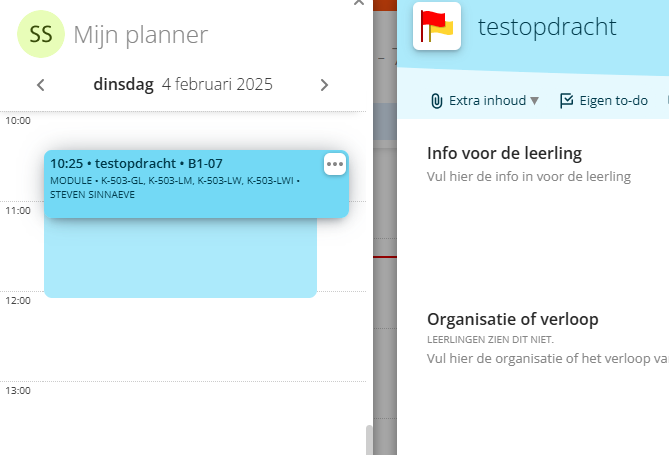Click the planner's vertical scrollbar
The width and height of the screenshot is (669, 455).
click(368, 439)
